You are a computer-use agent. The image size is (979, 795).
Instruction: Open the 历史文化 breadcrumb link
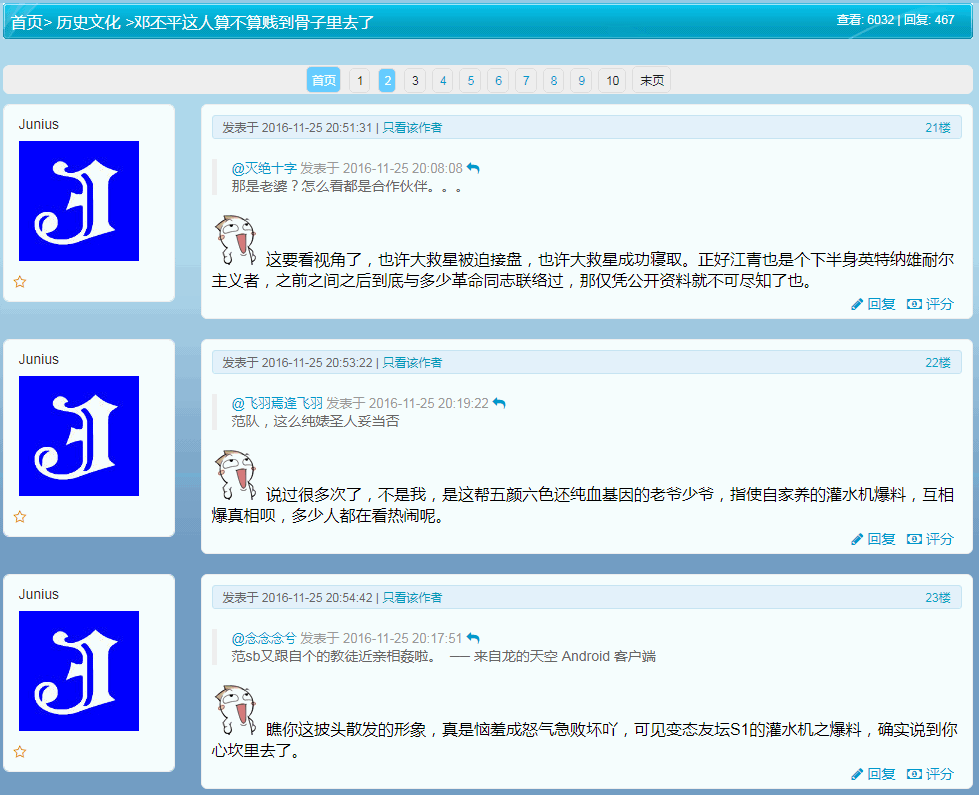point(88,22)
